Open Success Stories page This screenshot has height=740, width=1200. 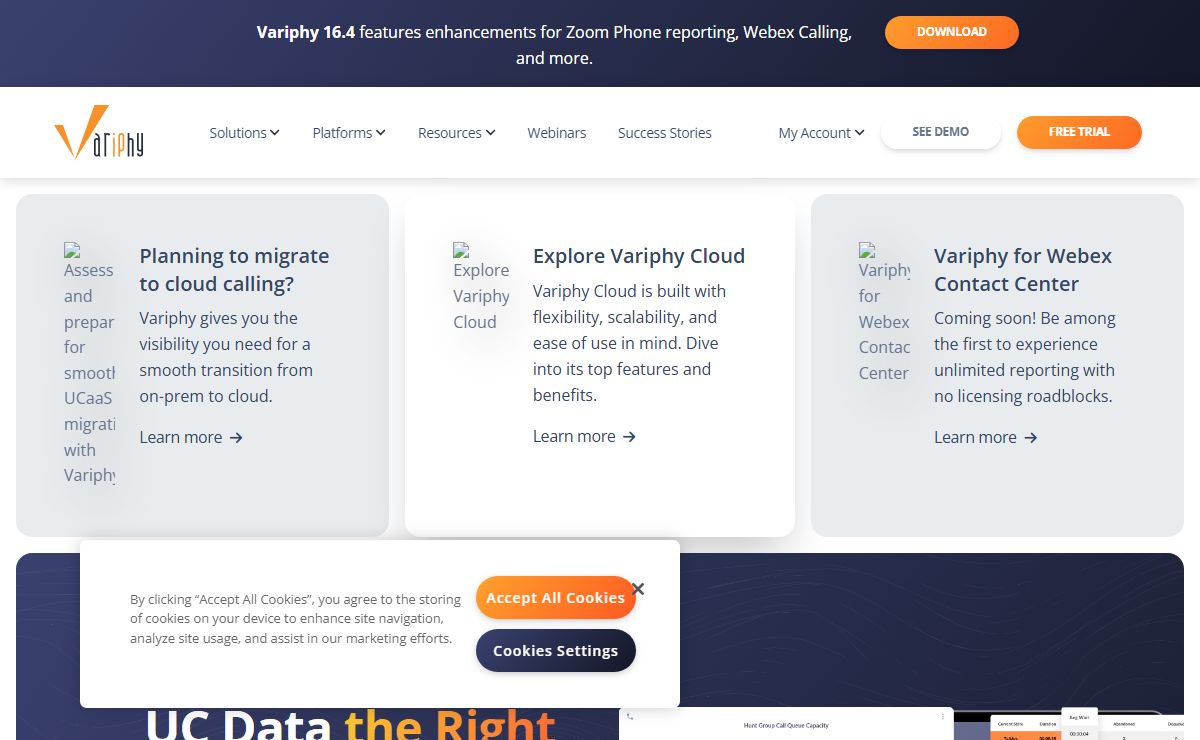coord(665,132)
